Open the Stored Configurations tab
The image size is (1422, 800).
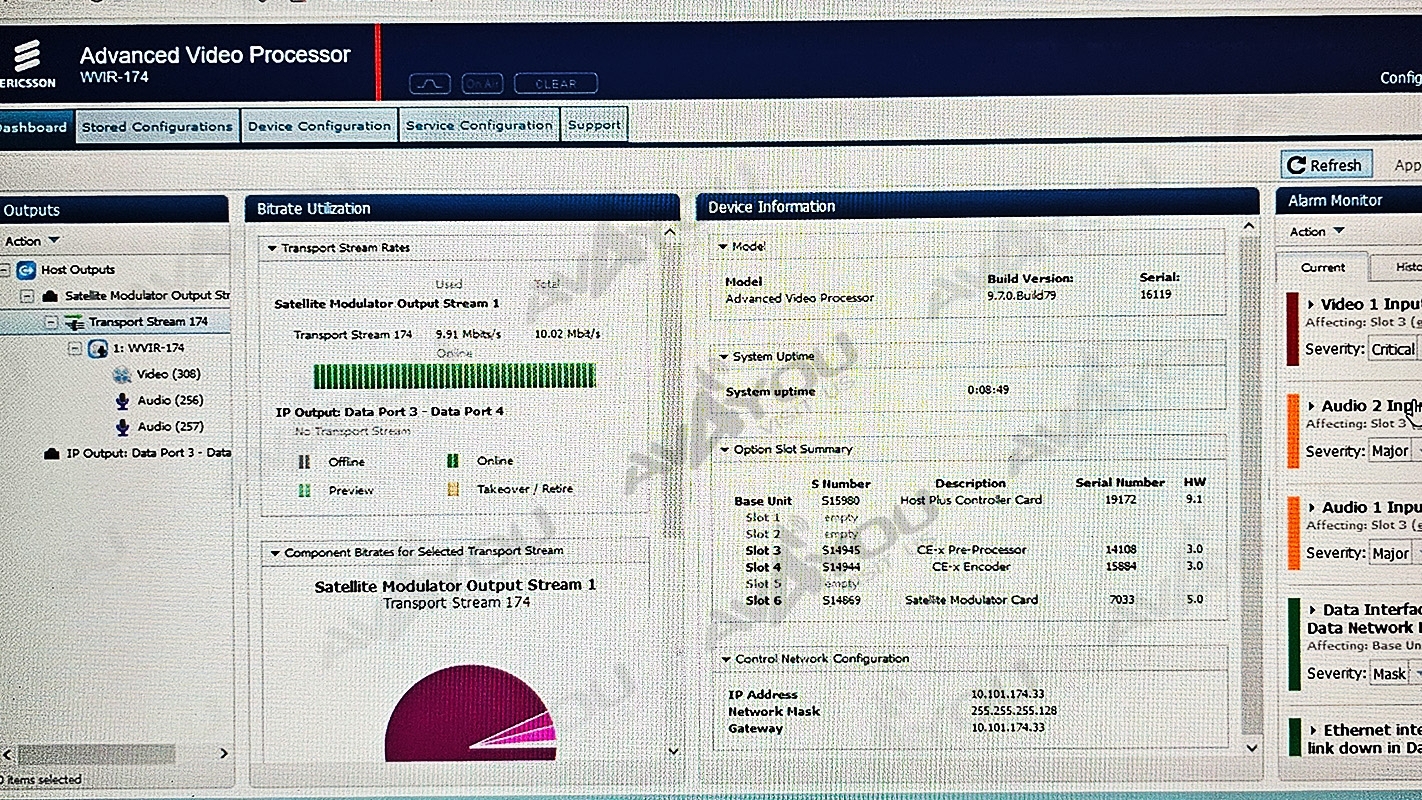tap(157, 127)
